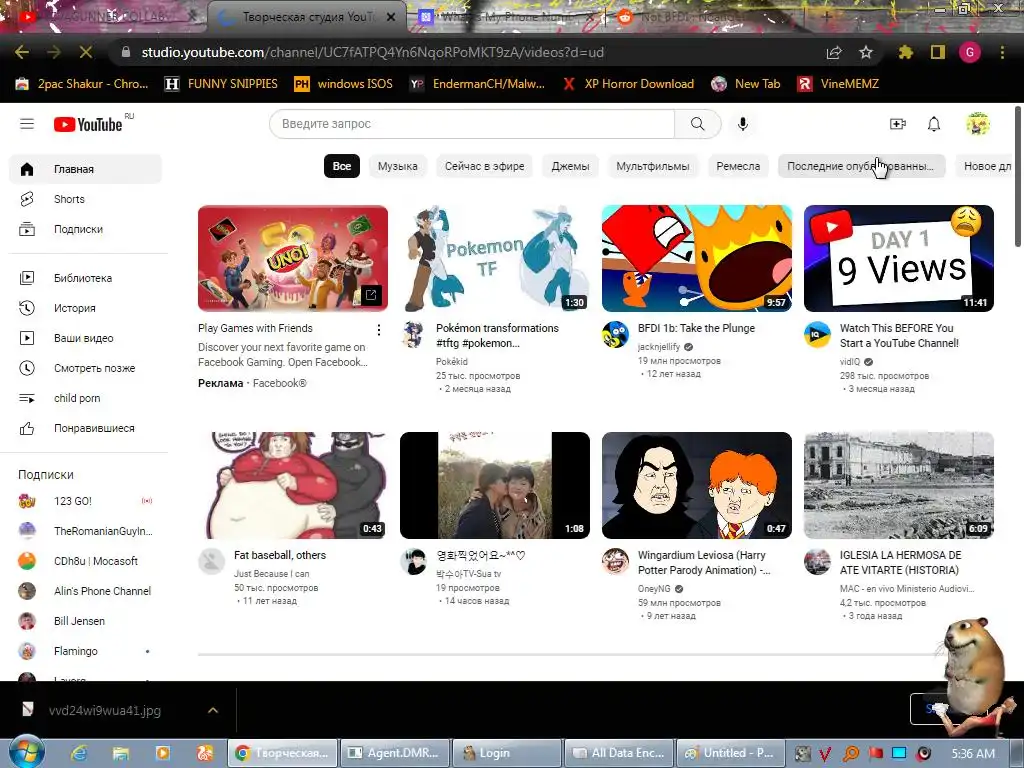The width and height of the screenshot is (1024, 768).
Task: Open Подписки in sidebar
Action: point(86,229)
